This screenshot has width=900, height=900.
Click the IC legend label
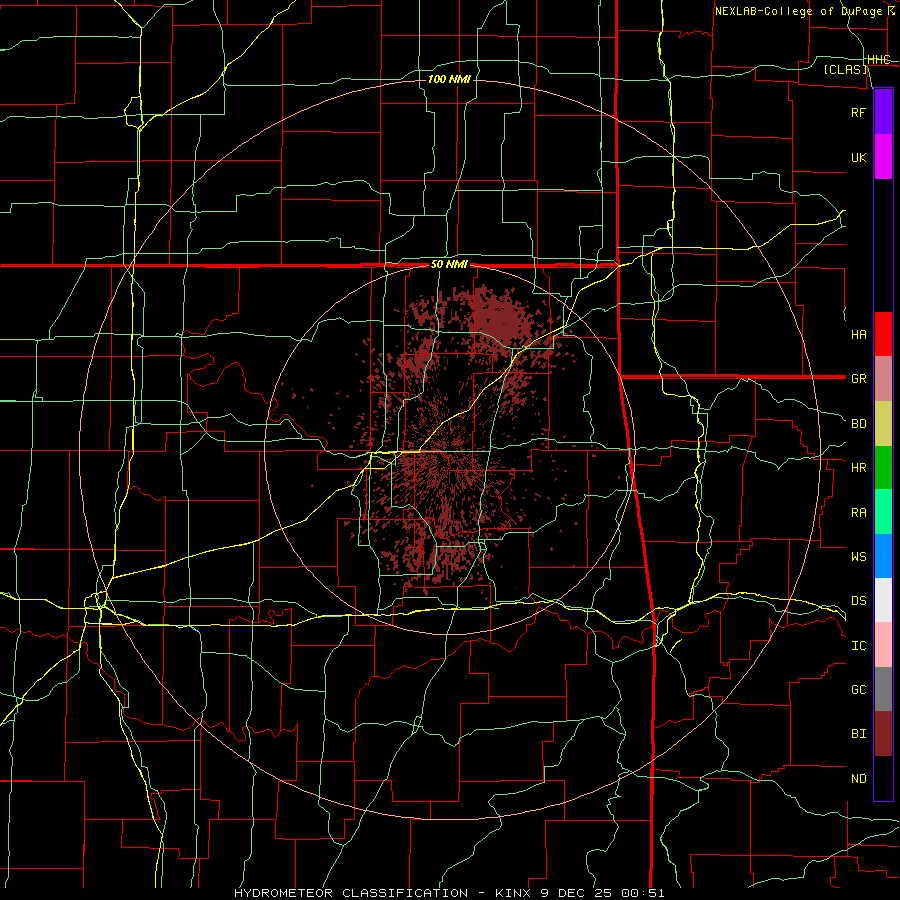(x=859, y=646)
